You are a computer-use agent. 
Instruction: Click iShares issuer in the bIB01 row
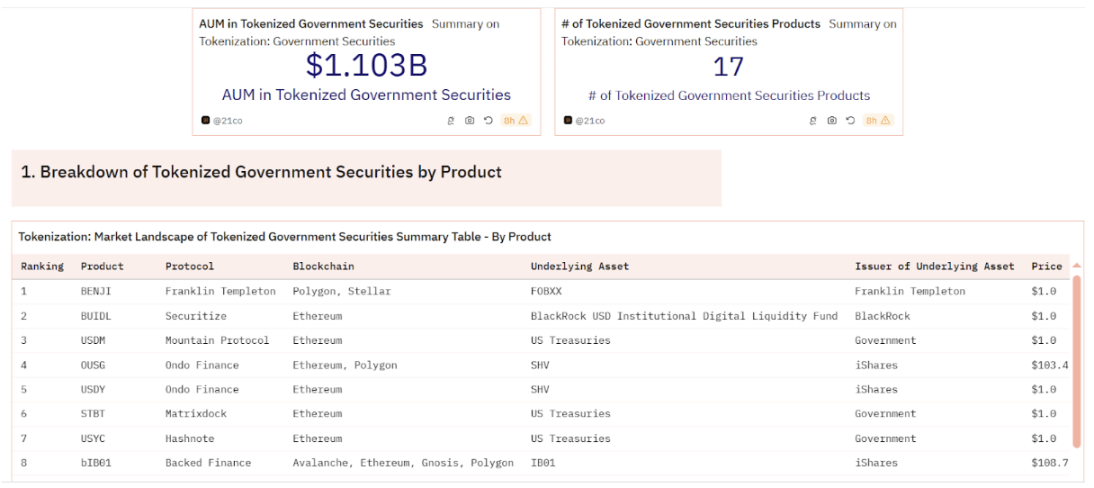[x=876, y=462]
